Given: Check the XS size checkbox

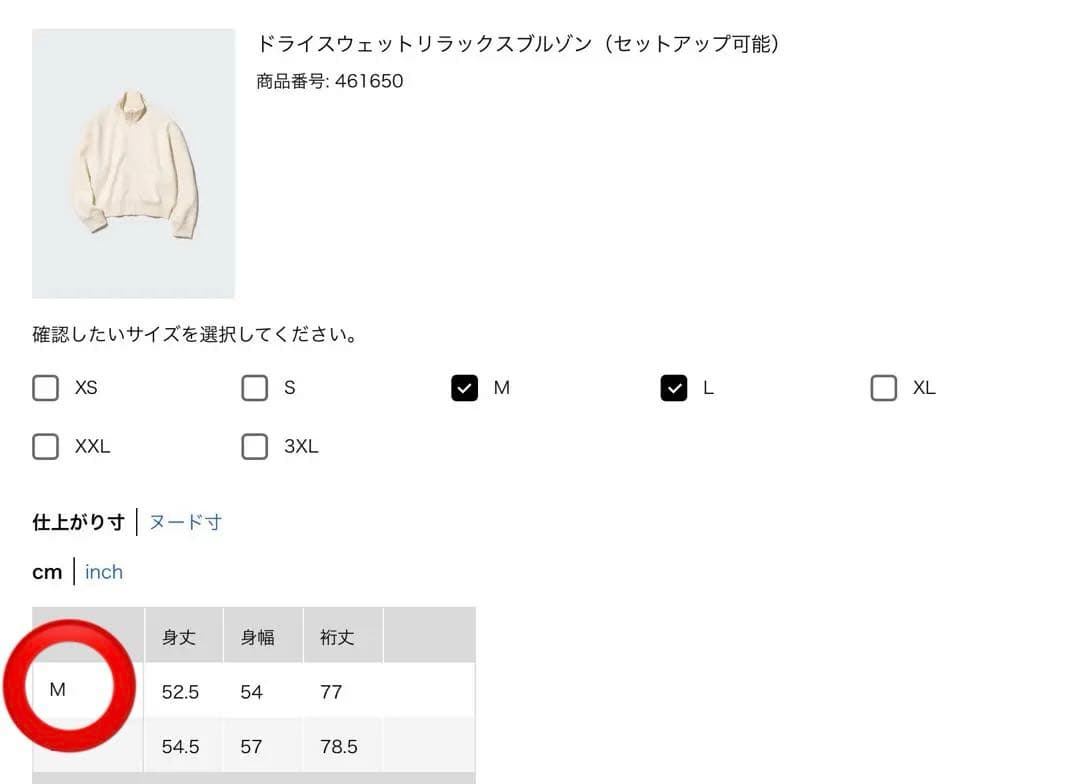Looking at the screenshot, I should (45, 388).
